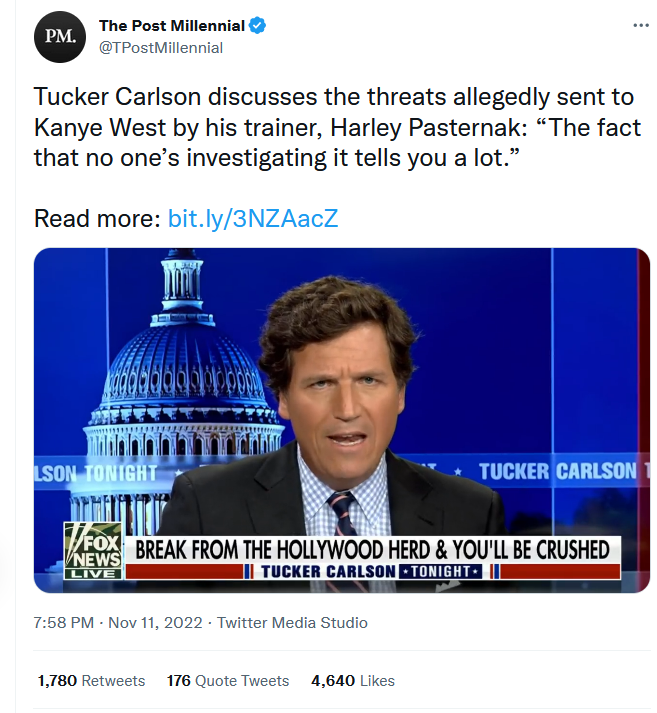This screenshot has width=657, height=713.
Task: Click the @TPostMillennial handle
Action: point(161,48)
